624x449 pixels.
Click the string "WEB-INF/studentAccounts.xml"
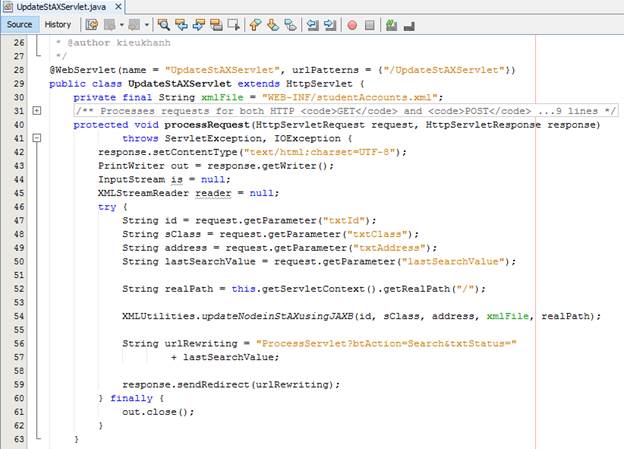350,98
